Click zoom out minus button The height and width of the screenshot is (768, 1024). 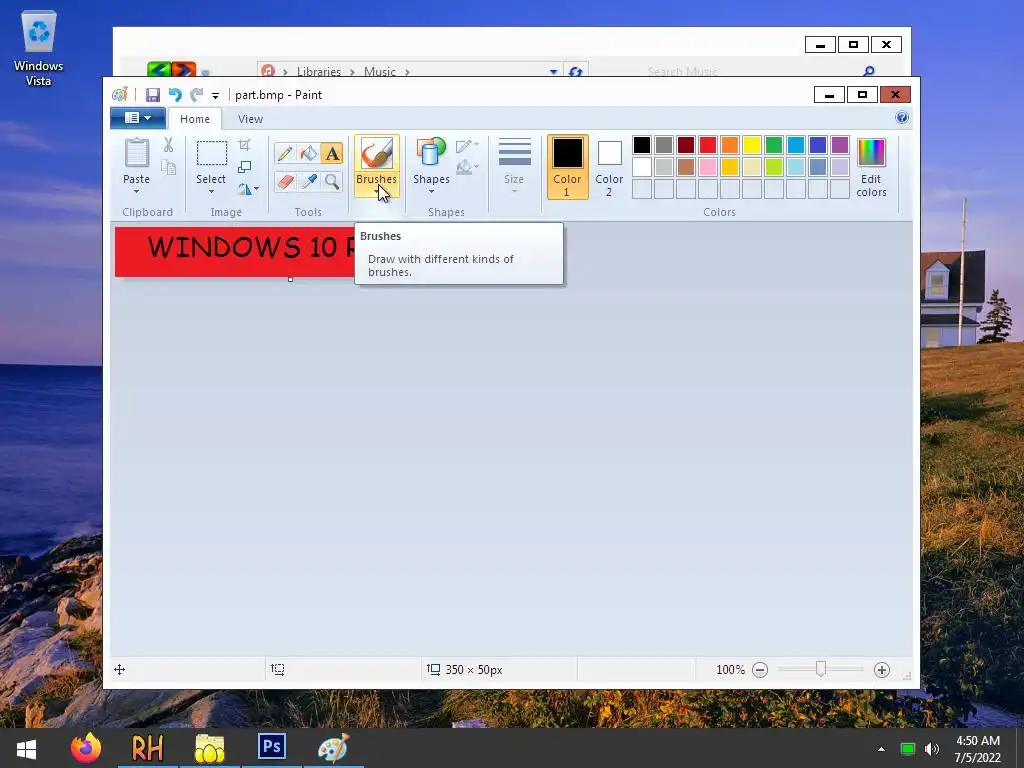coord(760,669)
